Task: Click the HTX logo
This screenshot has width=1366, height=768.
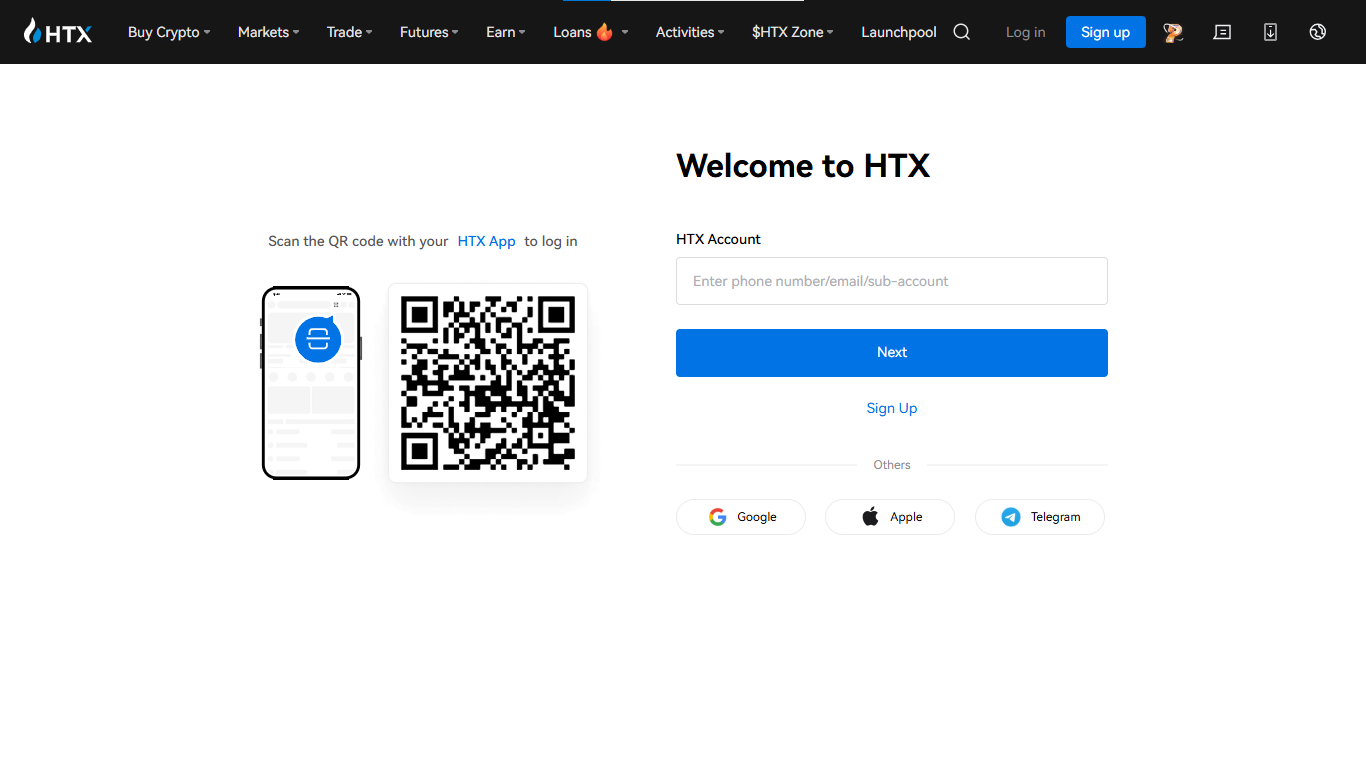Action: 57,31
